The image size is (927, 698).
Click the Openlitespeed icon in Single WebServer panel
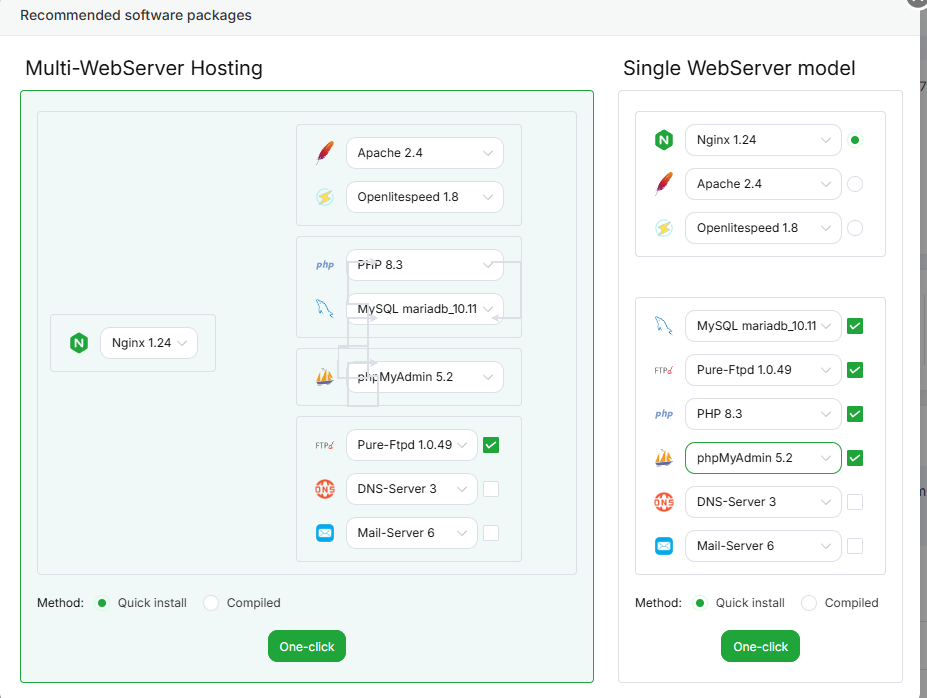click(x=664, y=228)
